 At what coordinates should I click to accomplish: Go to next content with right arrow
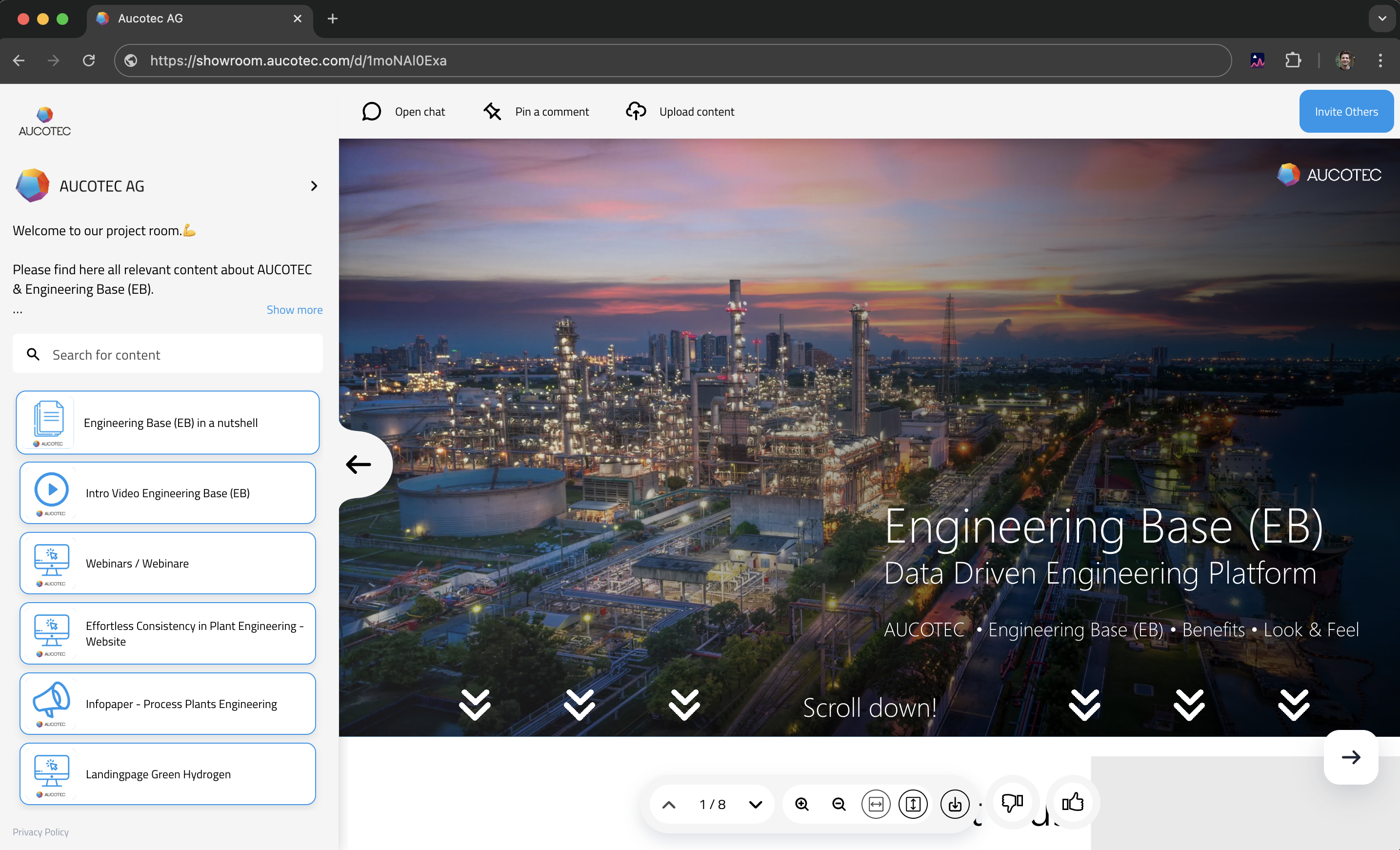tap(1351, 757)
